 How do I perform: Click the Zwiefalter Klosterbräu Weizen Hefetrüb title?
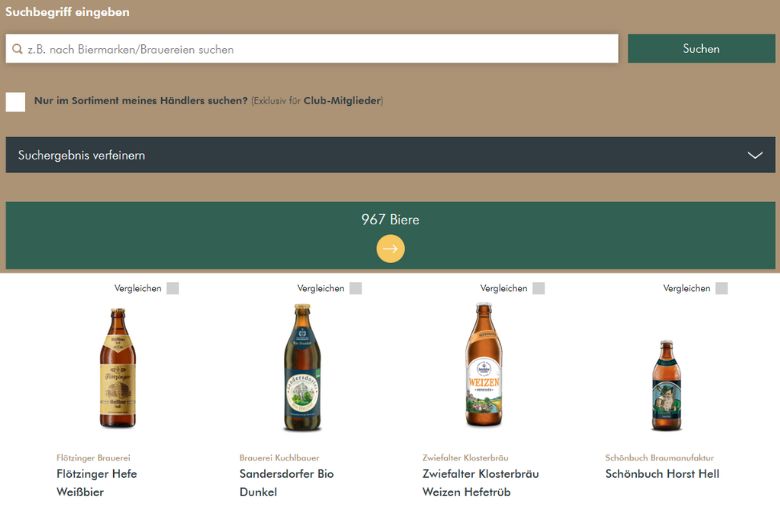point(480,483)
